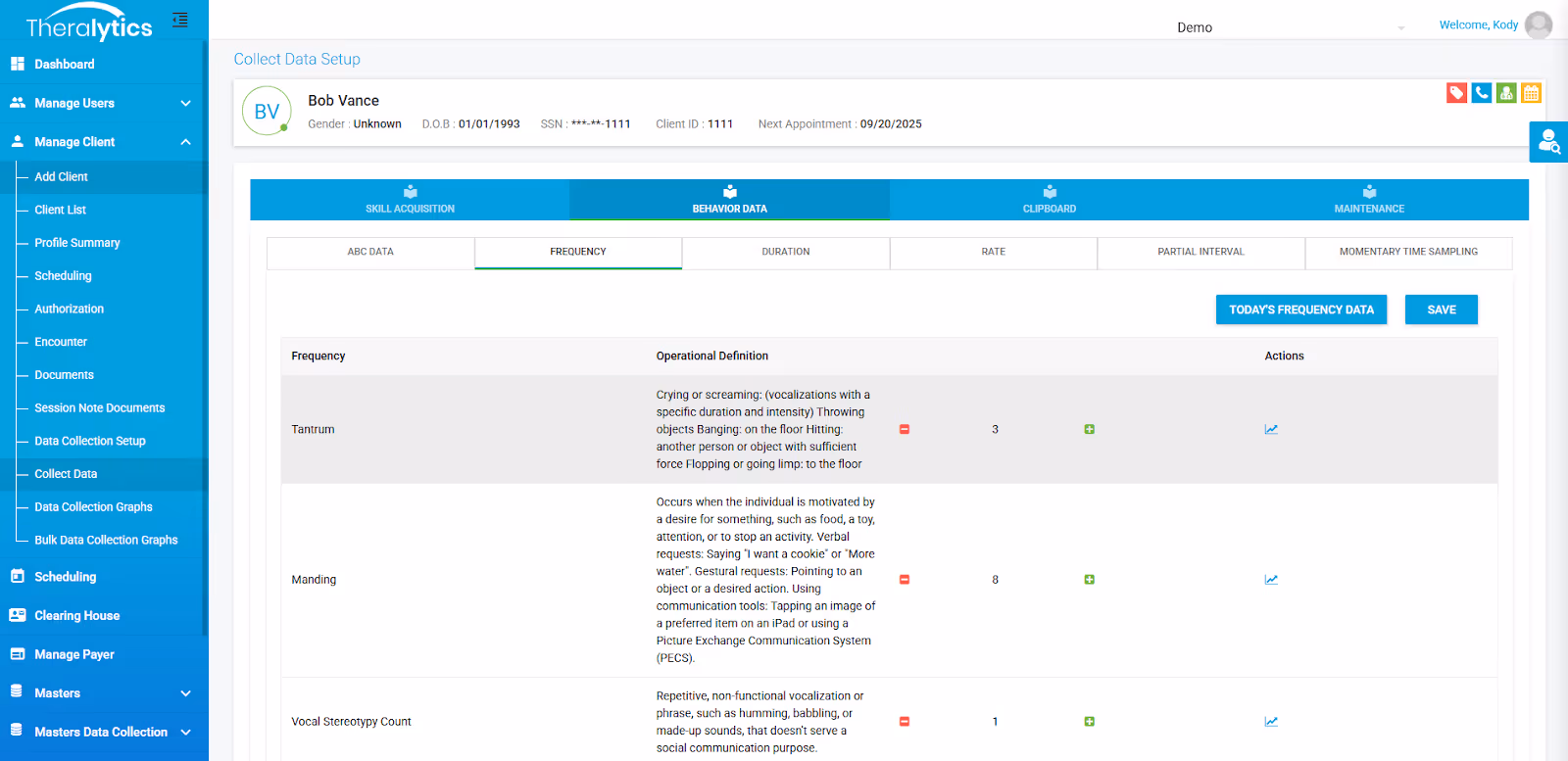Expand the Manage Users menu

point(104,103)
